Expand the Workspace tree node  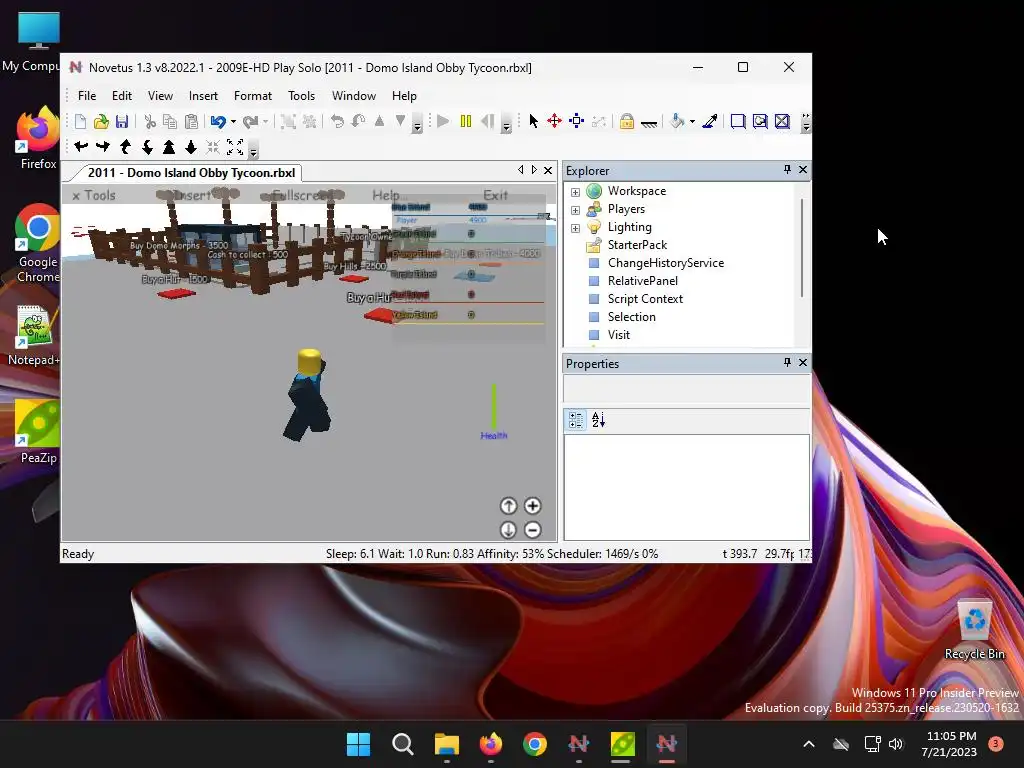(575, 192)
